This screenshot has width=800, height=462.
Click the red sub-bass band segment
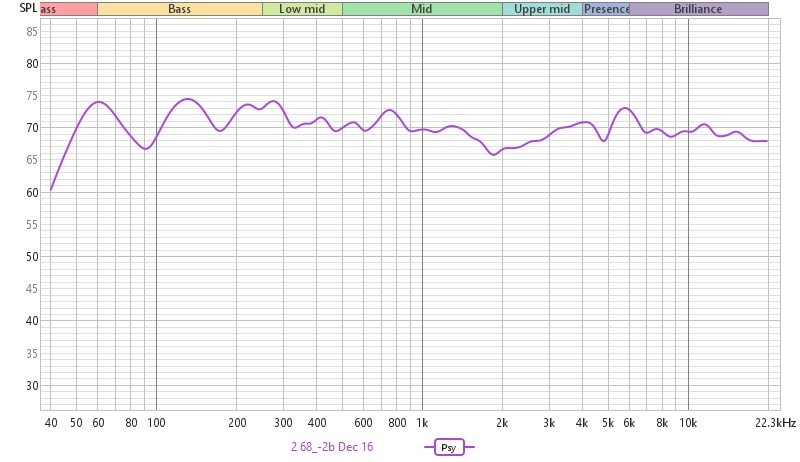68,9
